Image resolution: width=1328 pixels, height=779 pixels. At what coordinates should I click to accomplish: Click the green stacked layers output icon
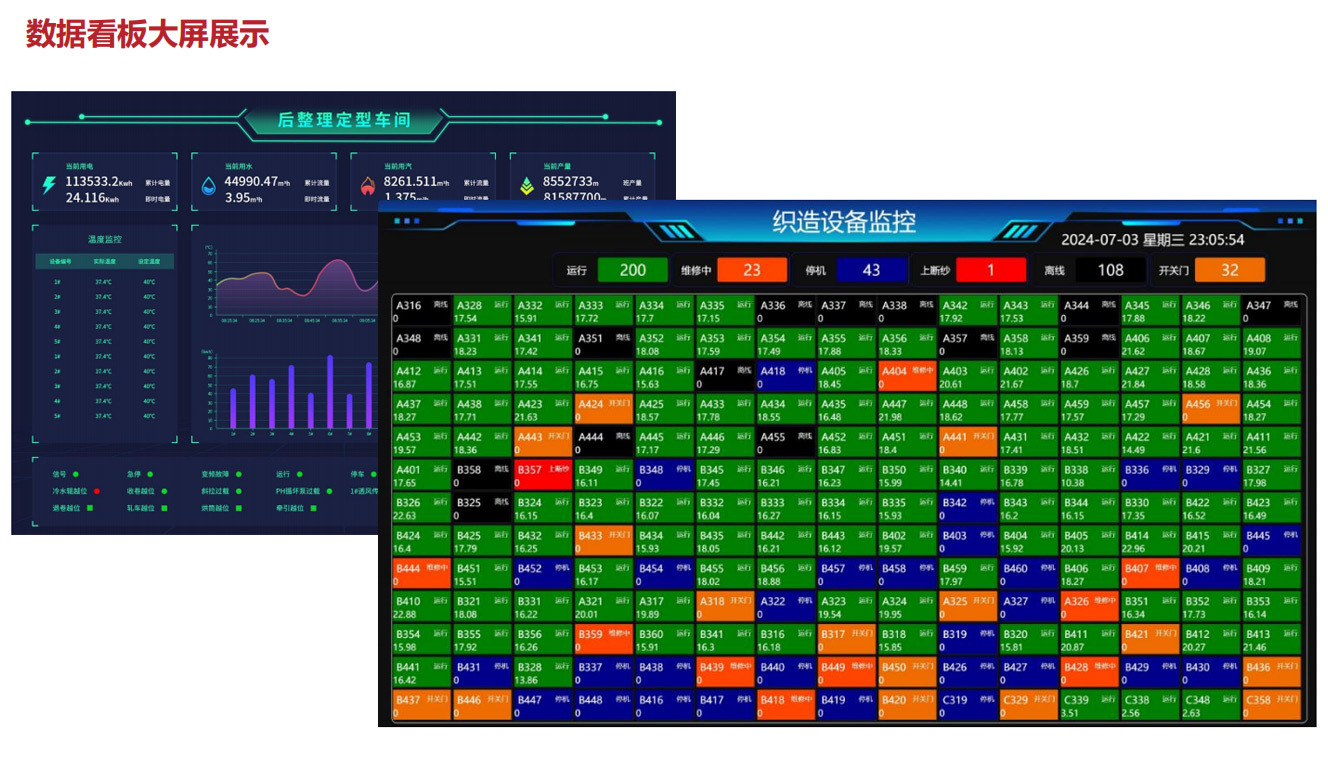click(527, 187)
